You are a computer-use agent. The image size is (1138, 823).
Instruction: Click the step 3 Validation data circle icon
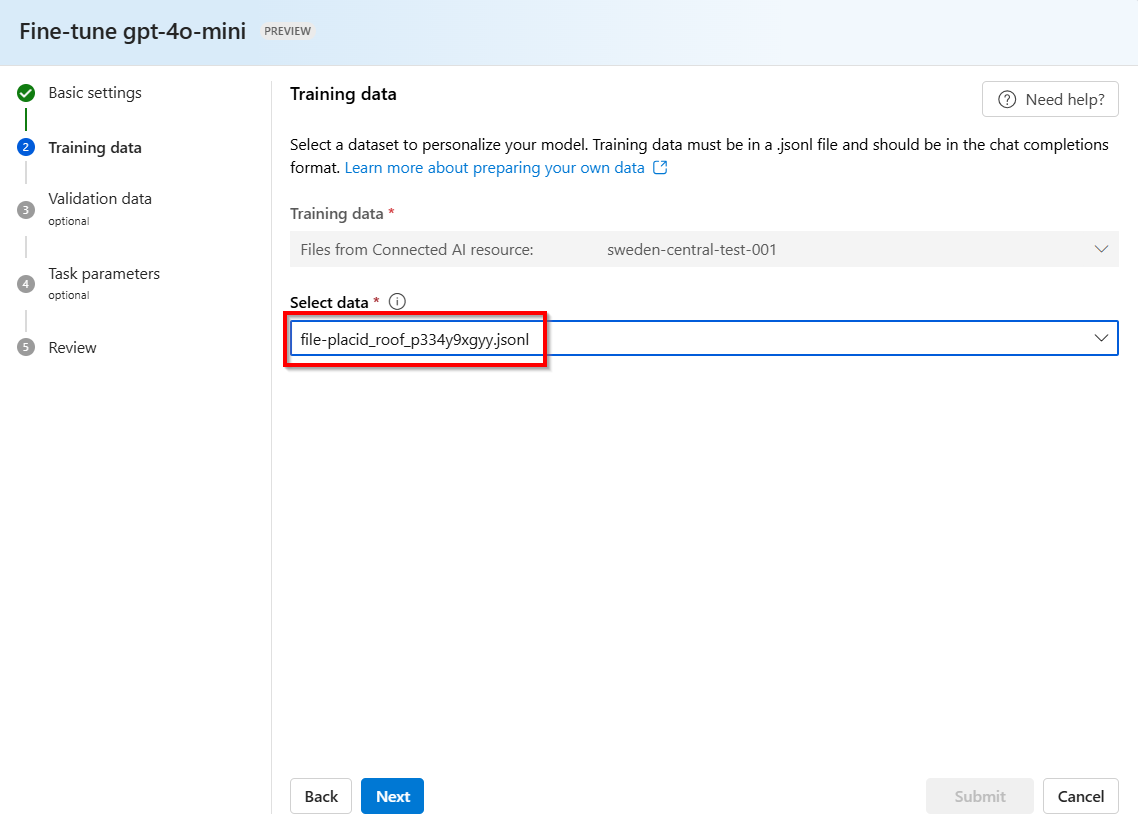(x=26, y=209)
